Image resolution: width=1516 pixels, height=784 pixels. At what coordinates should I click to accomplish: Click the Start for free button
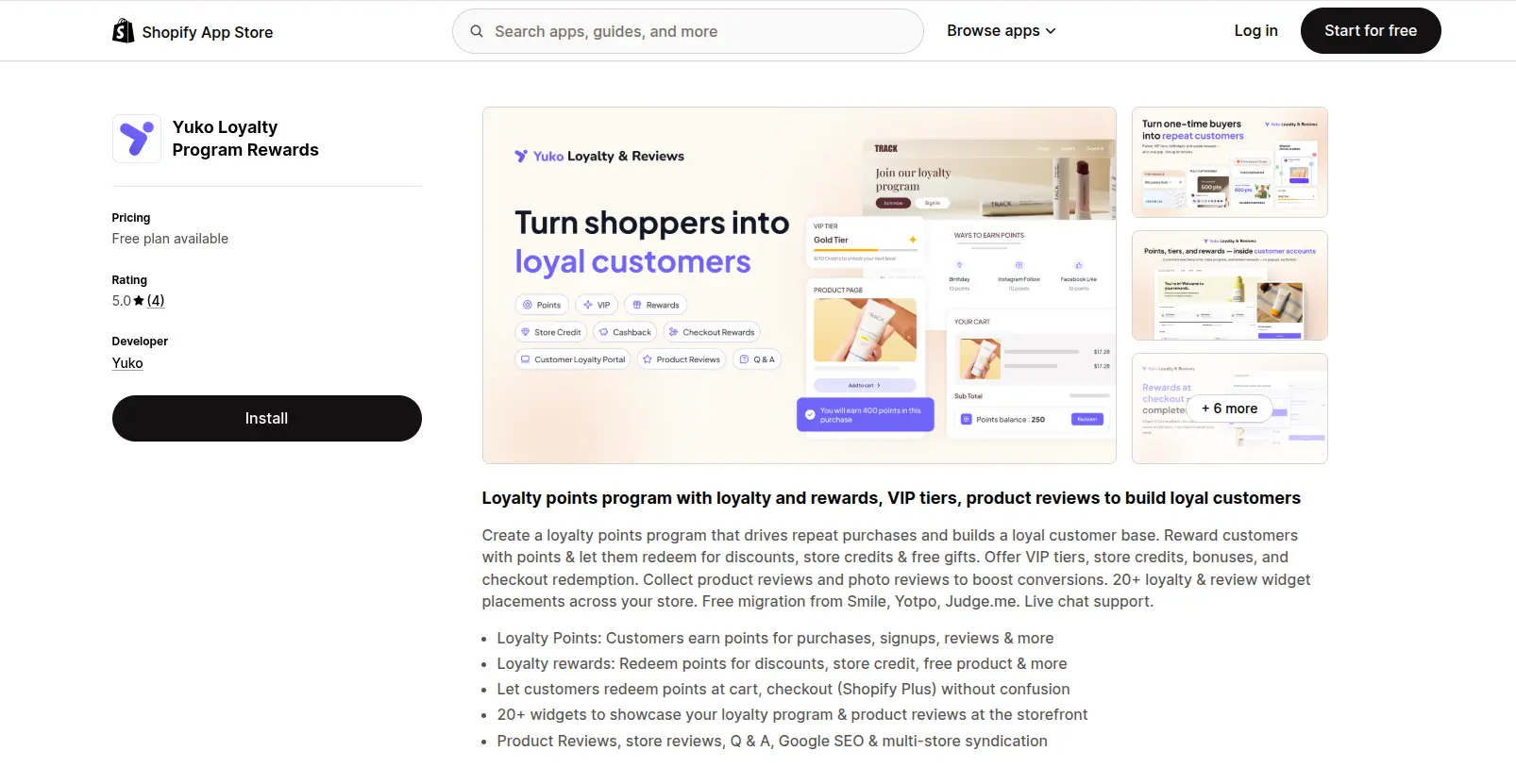(1370, 30)
